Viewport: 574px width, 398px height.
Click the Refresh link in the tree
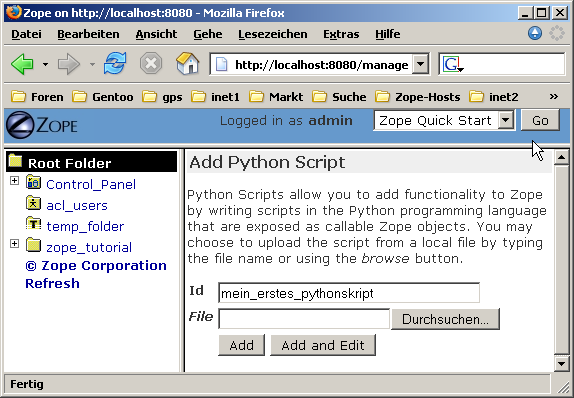pyautogui.click(x=52, y=283)
